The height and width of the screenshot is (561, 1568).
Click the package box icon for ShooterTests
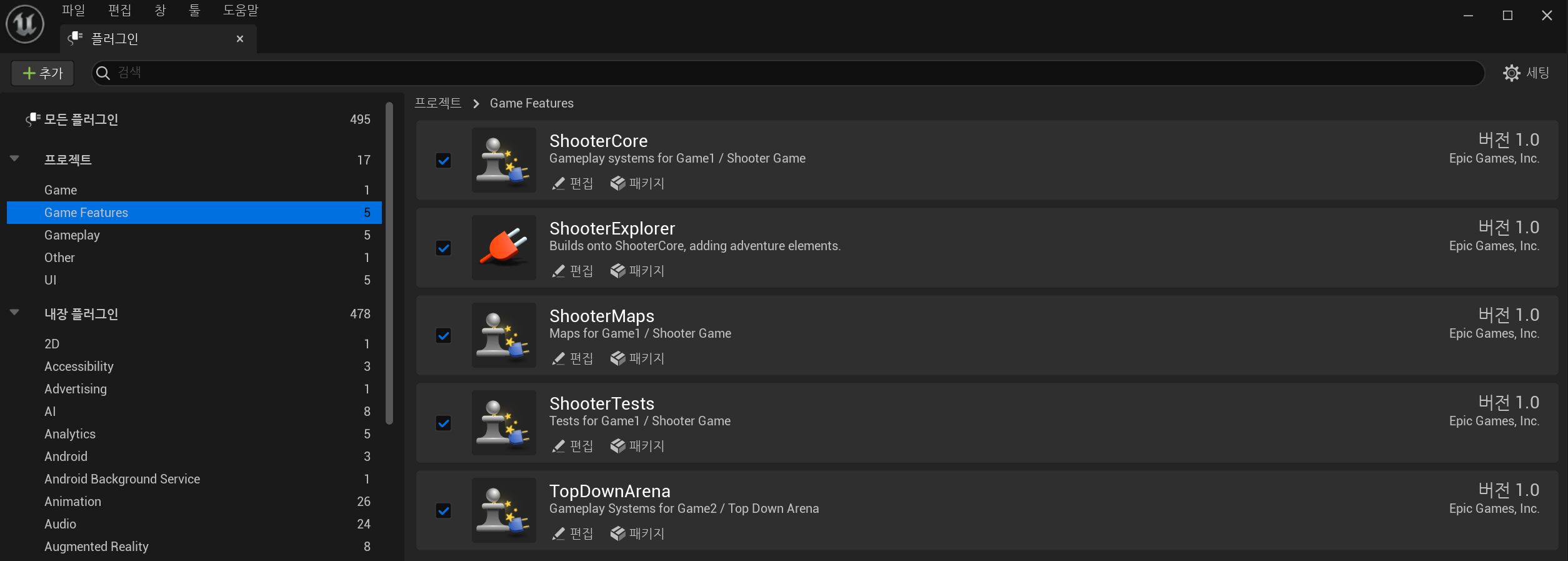click(617, 446)
